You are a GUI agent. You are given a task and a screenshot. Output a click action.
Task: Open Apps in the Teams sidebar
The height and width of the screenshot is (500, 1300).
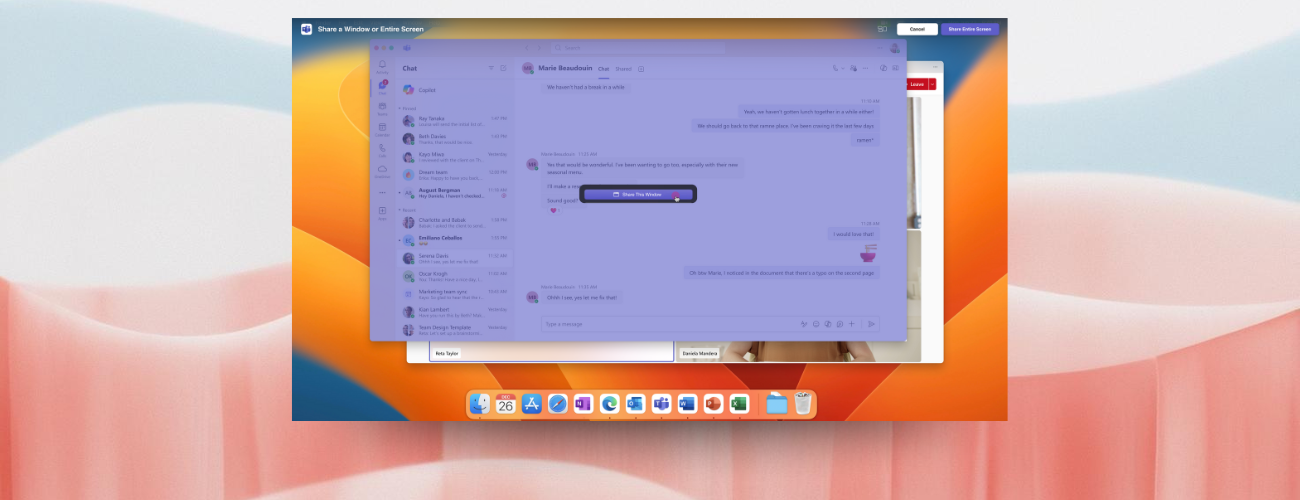(x=382, y=213)
